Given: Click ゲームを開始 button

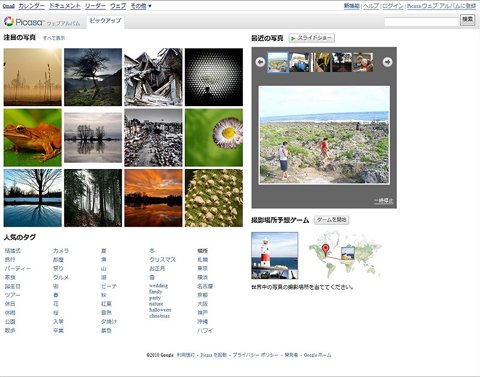Looking at the screenshot, I should coord(332,220).
